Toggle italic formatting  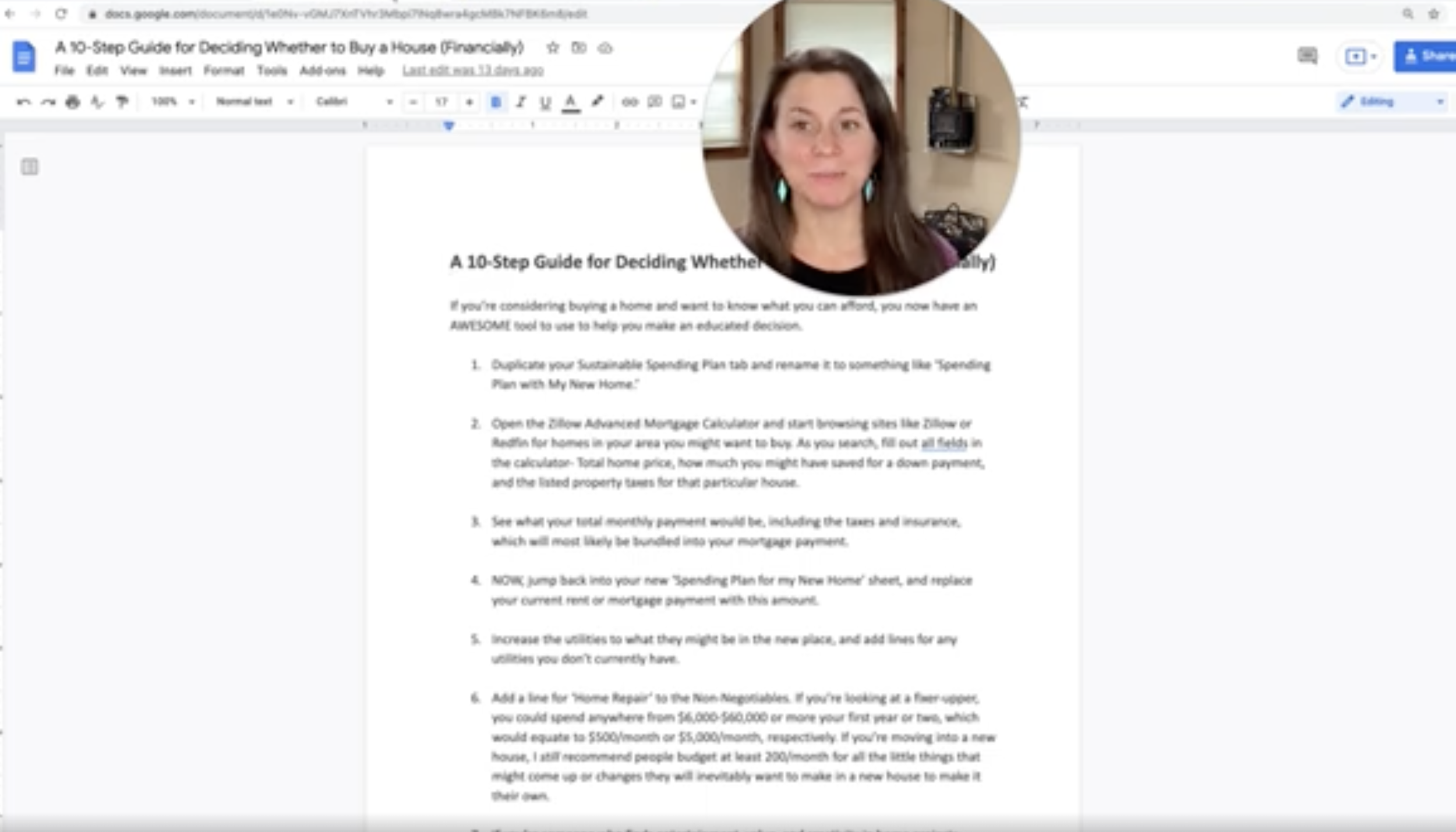(x=521, y=102)
